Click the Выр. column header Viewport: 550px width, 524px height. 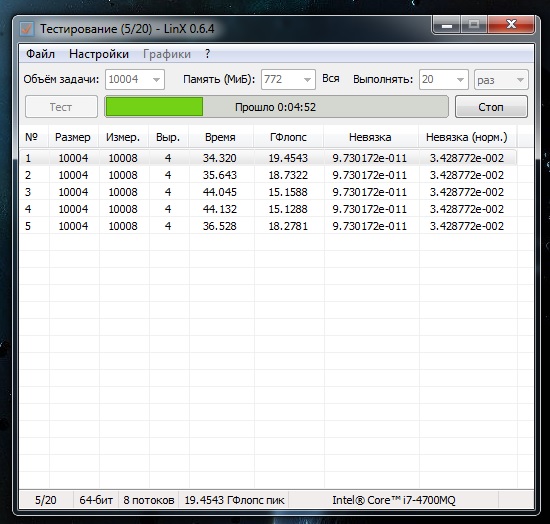coord(168,137)
